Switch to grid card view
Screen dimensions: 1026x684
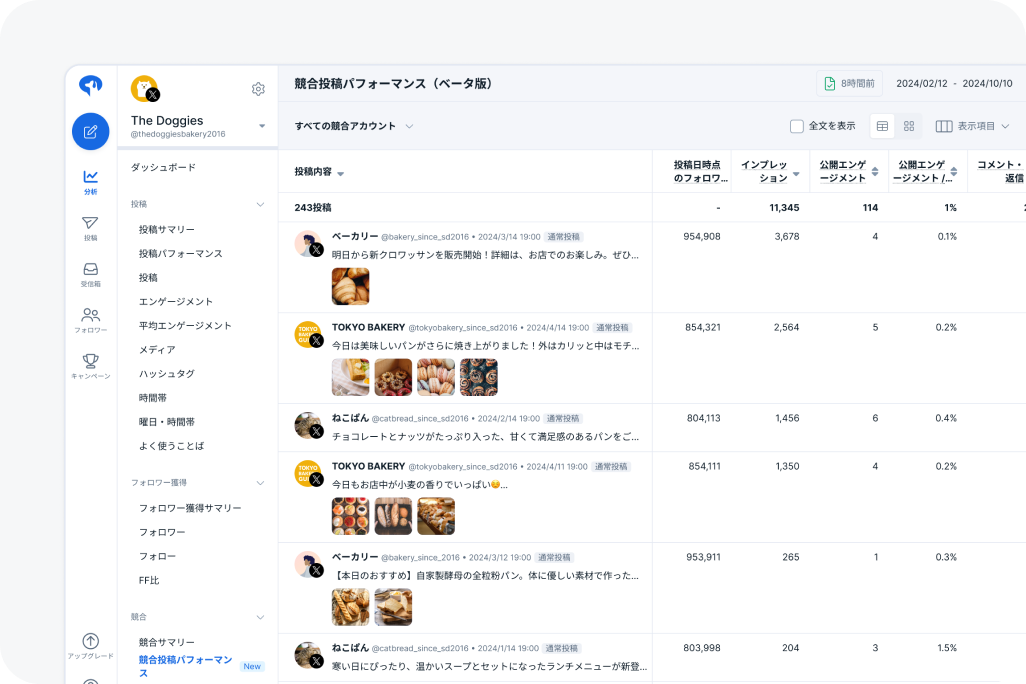(x=909, y=126)
